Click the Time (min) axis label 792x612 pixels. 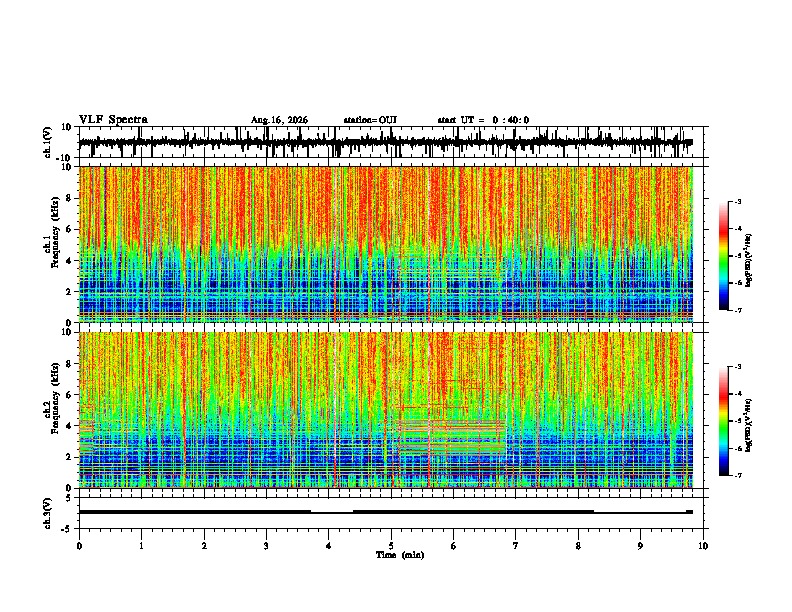(x=400, y=555)
